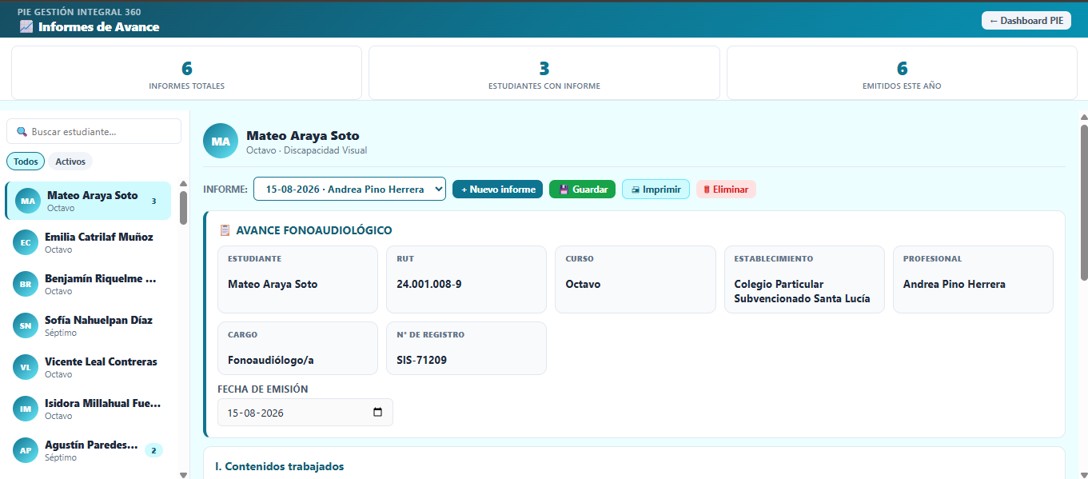
Task: Click the VL avatar of Vicente Leal Contreras
Action: pos(26,367)
